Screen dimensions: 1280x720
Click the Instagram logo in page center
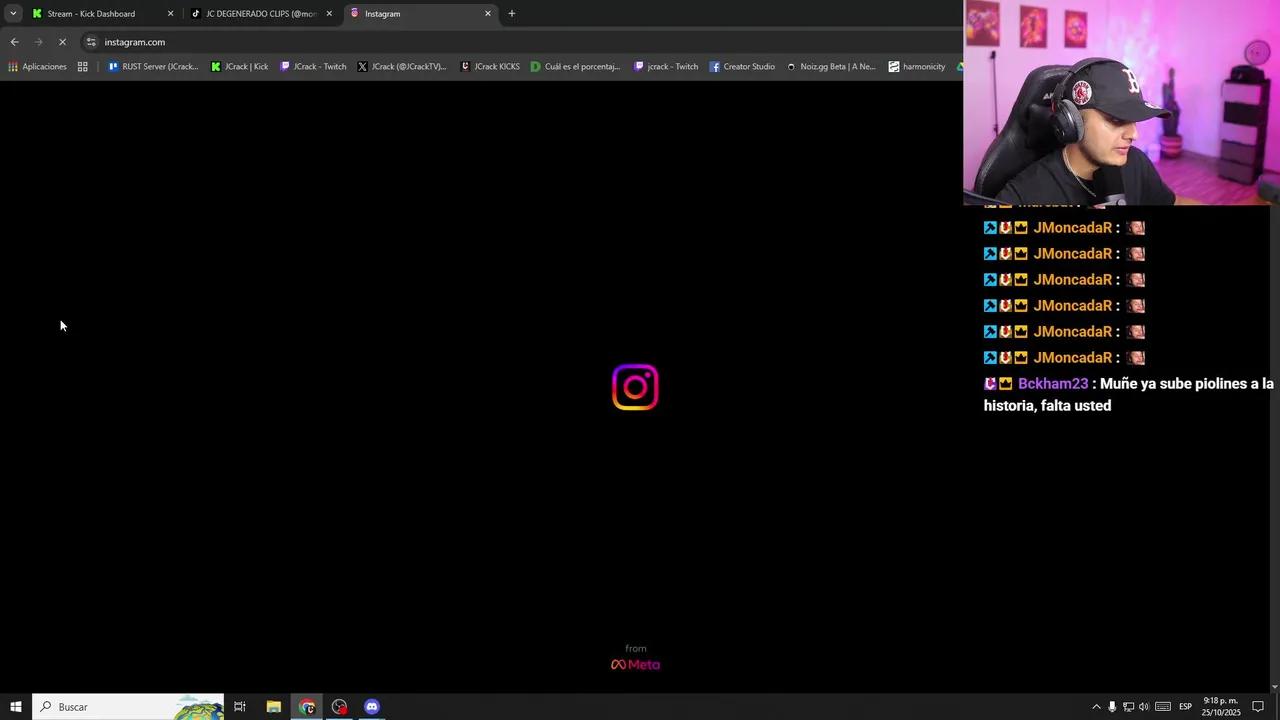pos(635,387)
